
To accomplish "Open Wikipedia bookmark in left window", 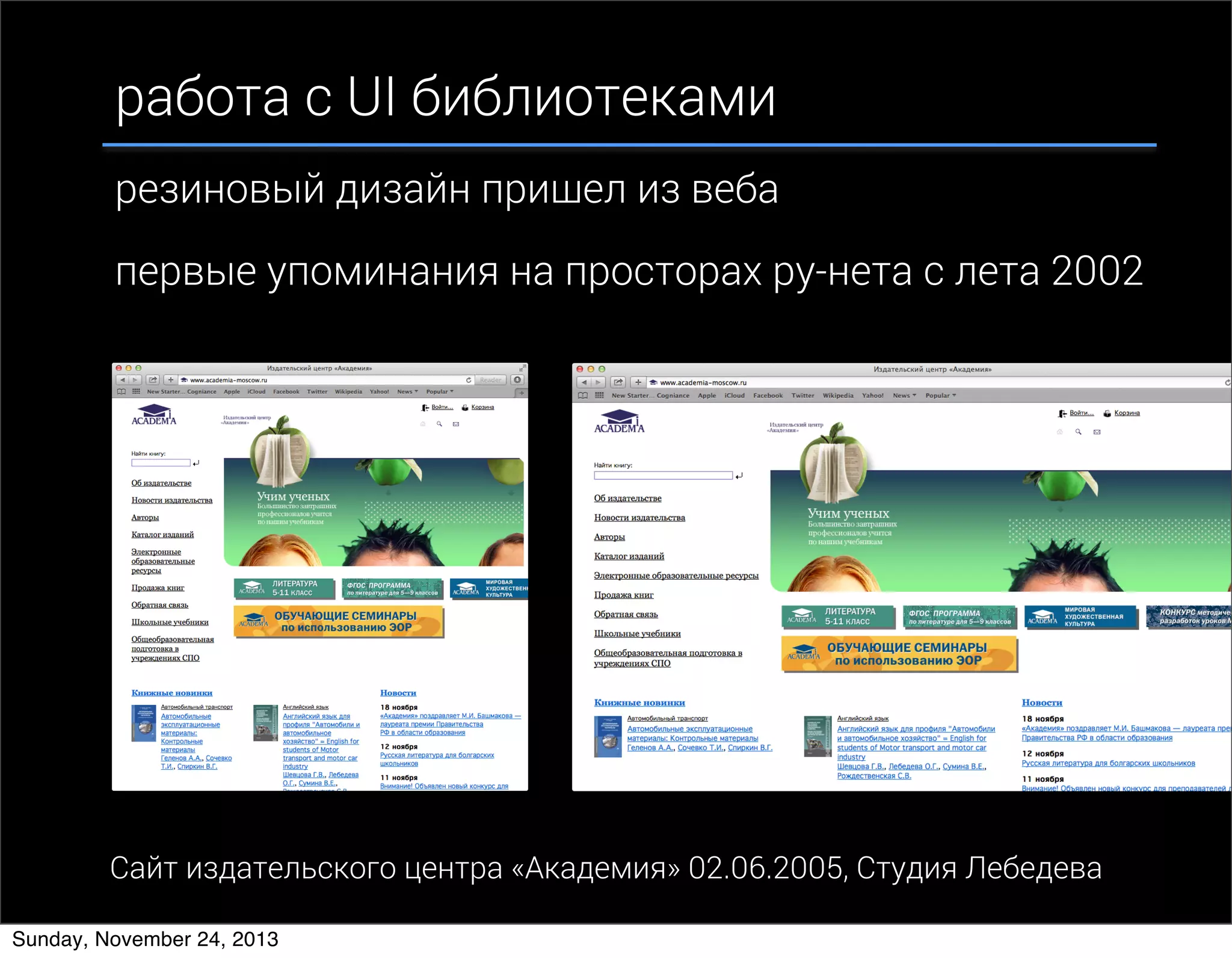I will coord(348,391).
